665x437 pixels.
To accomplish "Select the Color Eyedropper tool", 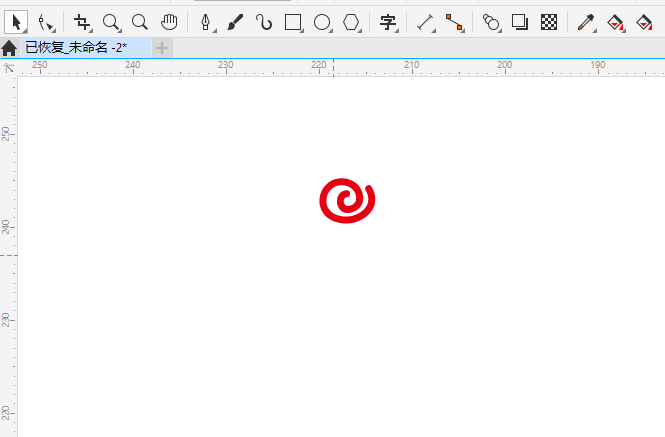I will click(587, 22).
